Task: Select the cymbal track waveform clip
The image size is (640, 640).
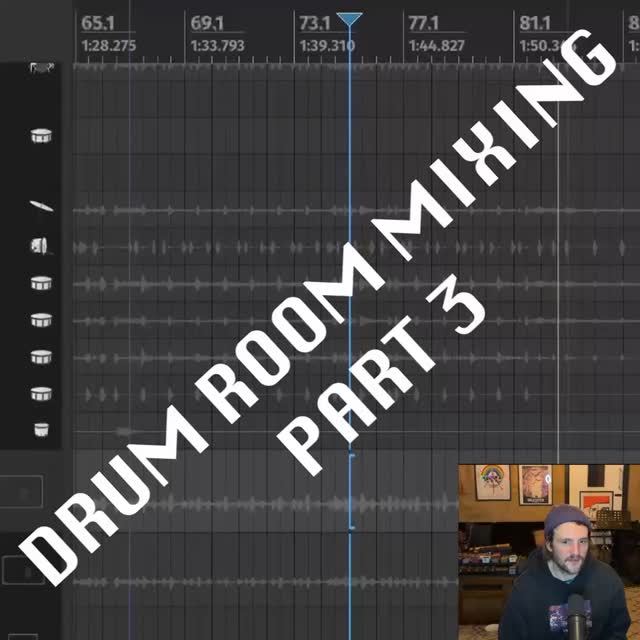Action: coord(356,211)
